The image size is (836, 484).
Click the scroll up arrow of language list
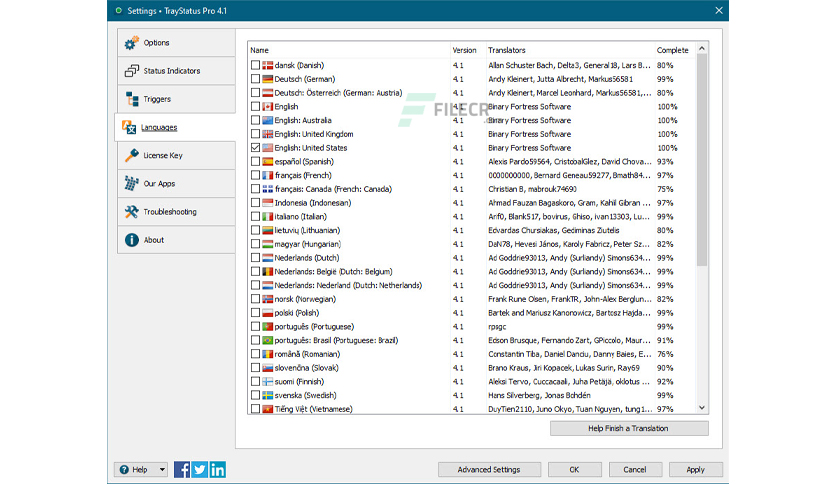(702, 49)
